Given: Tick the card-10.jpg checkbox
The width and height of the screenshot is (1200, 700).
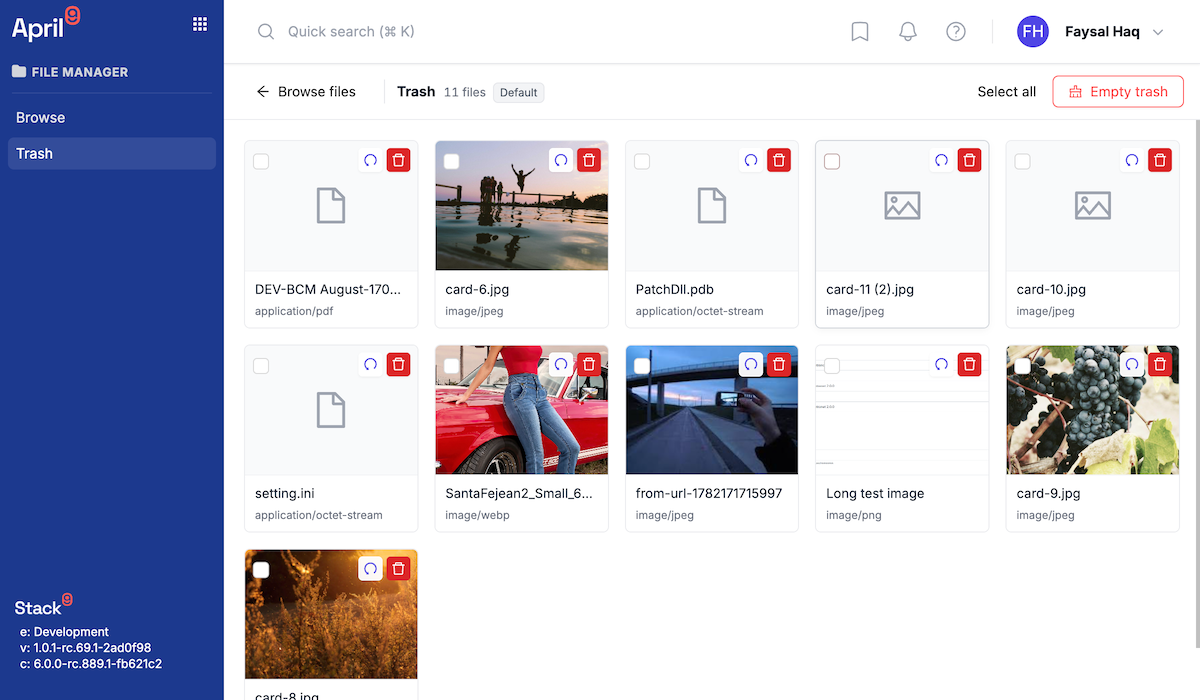Looking at the screenshot, I should pos(1022,161).
